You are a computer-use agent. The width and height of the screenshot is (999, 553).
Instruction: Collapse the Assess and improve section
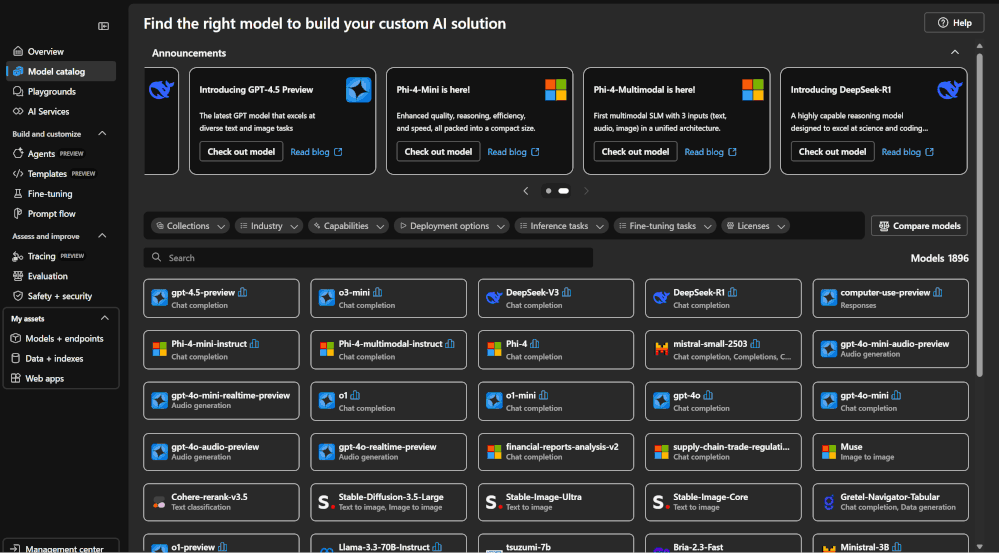[x=102, y=236]
